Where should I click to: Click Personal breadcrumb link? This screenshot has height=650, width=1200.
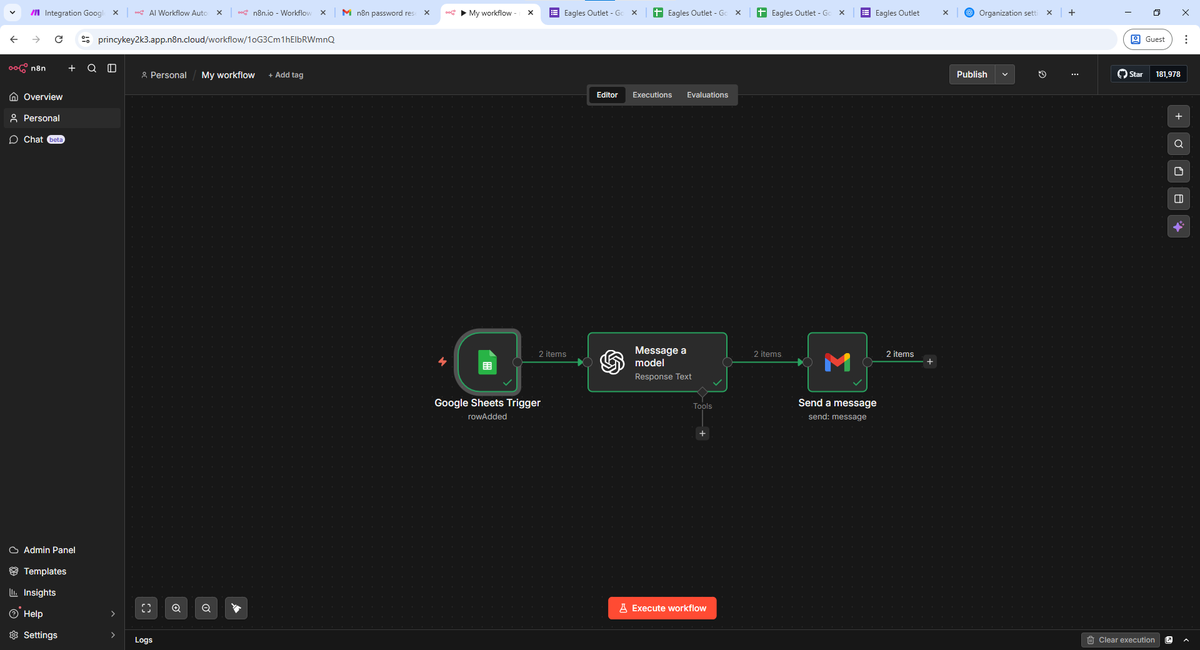[x=164, y=75]
